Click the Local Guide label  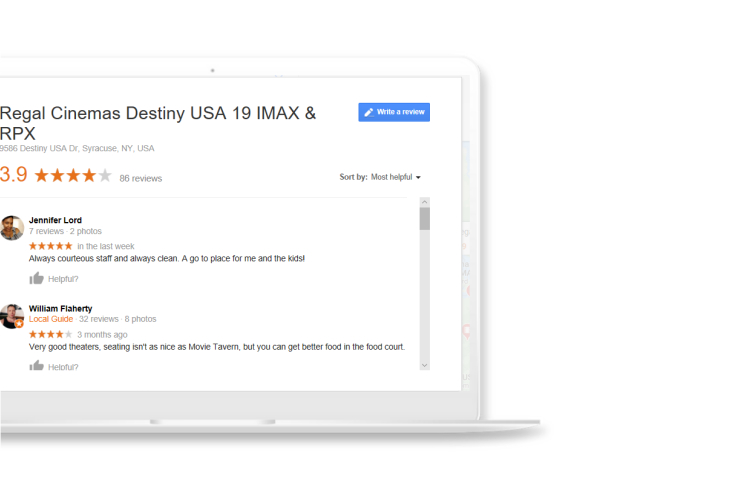click(51, 319)
